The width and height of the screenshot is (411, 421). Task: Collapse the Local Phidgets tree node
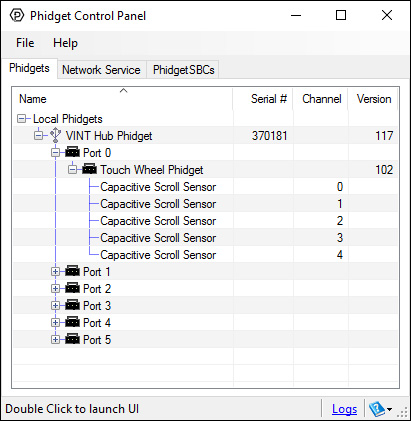point(22,119)
